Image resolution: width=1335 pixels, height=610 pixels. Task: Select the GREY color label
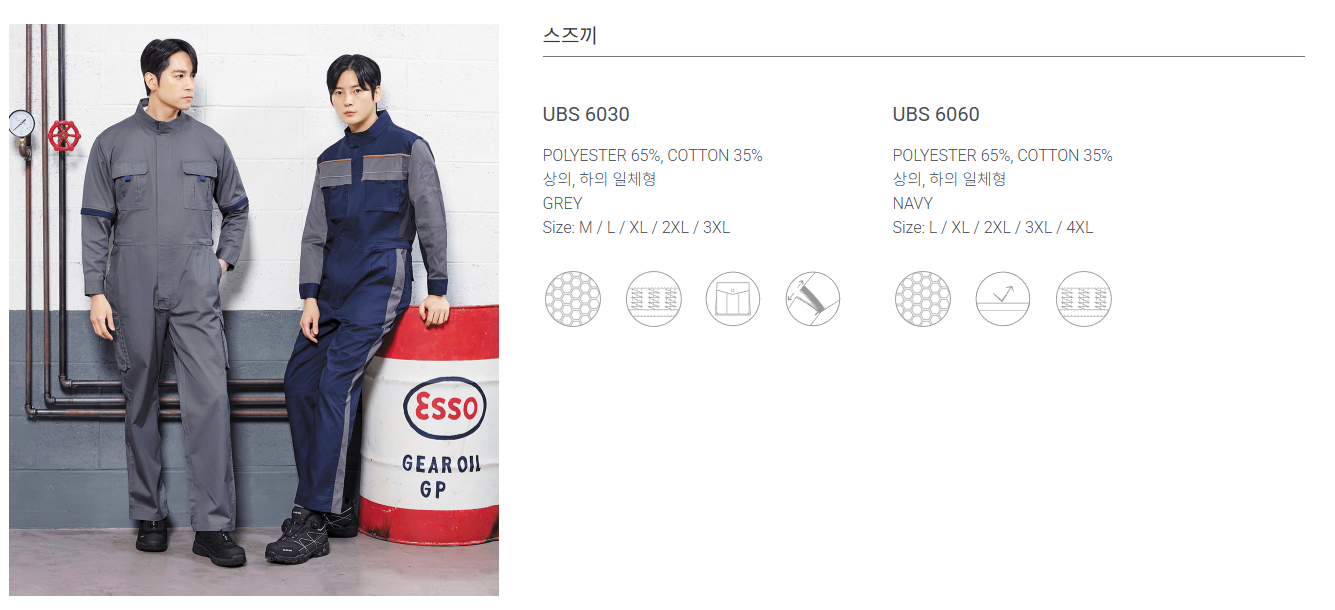click(x=562, y=203)
